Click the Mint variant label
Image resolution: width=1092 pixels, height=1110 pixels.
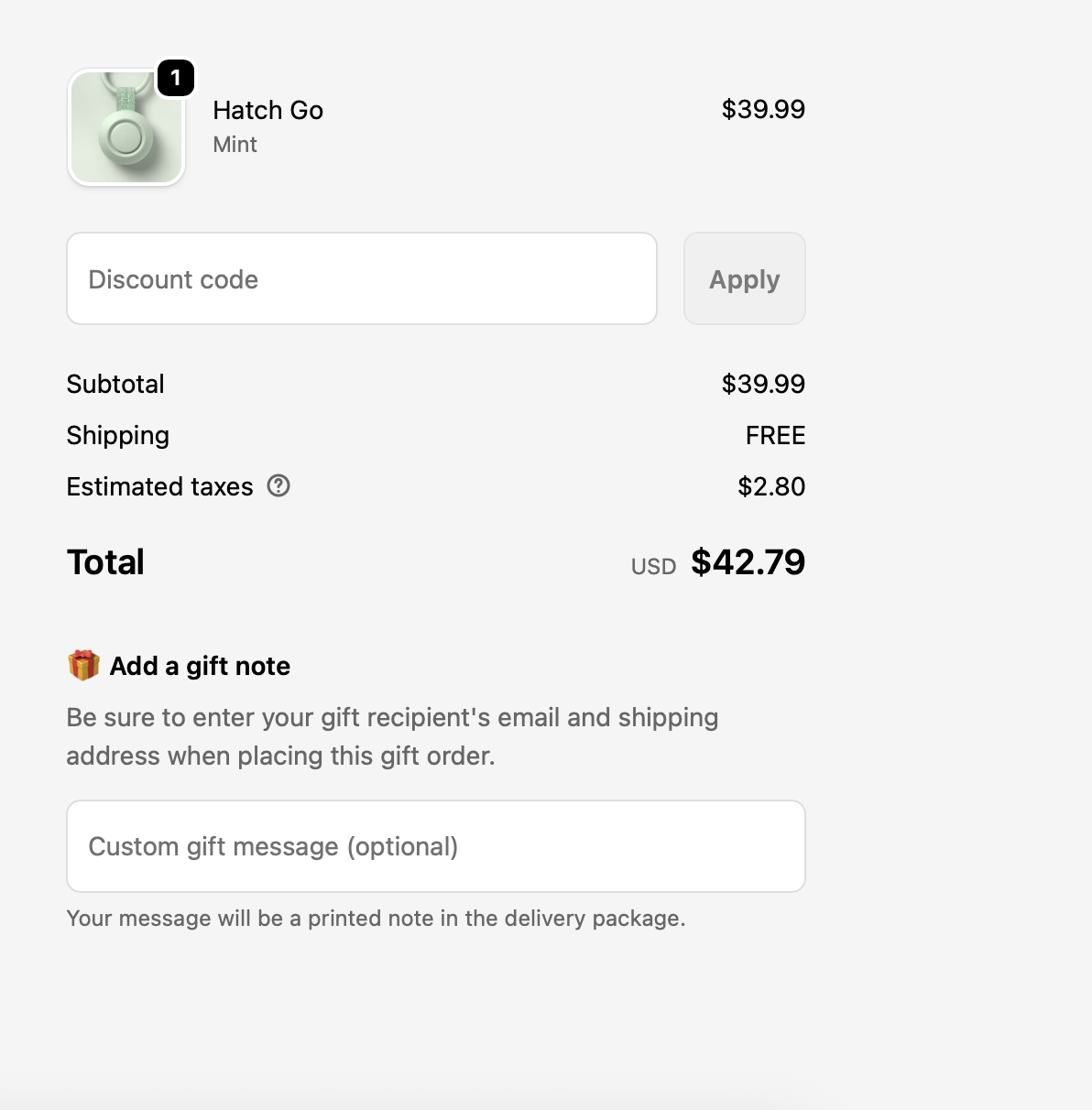coord(235,145)
